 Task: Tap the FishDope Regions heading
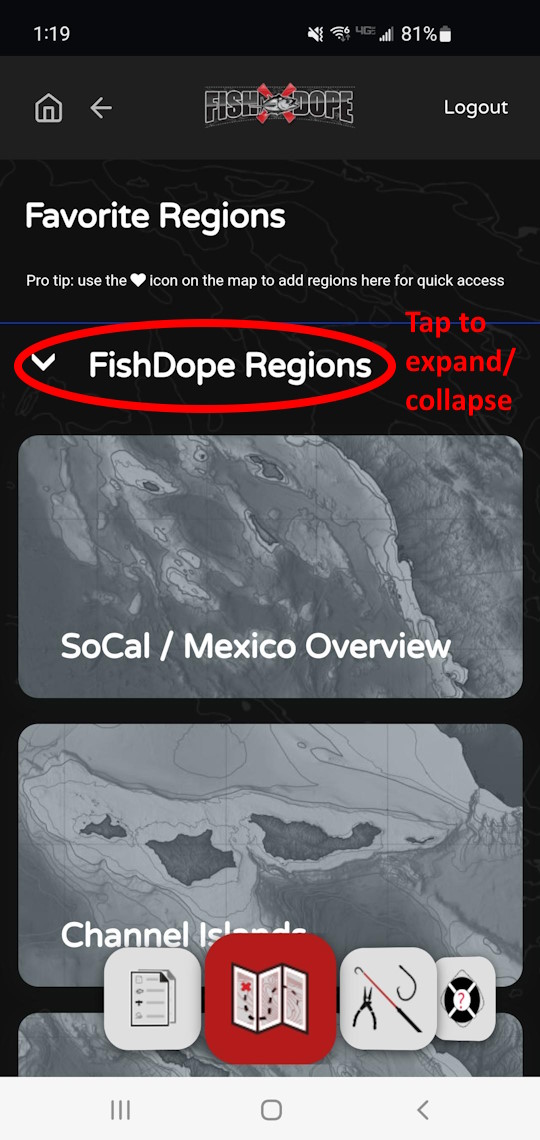[230, 366]
